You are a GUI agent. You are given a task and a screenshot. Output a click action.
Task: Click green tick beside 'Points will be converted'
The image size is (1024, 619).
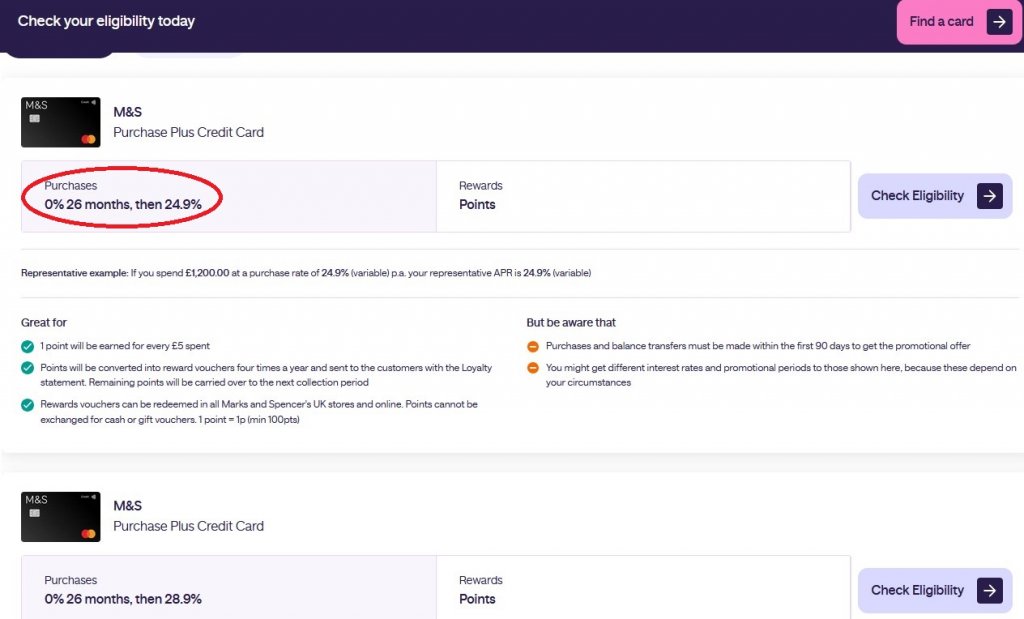[x=27, y=368]
